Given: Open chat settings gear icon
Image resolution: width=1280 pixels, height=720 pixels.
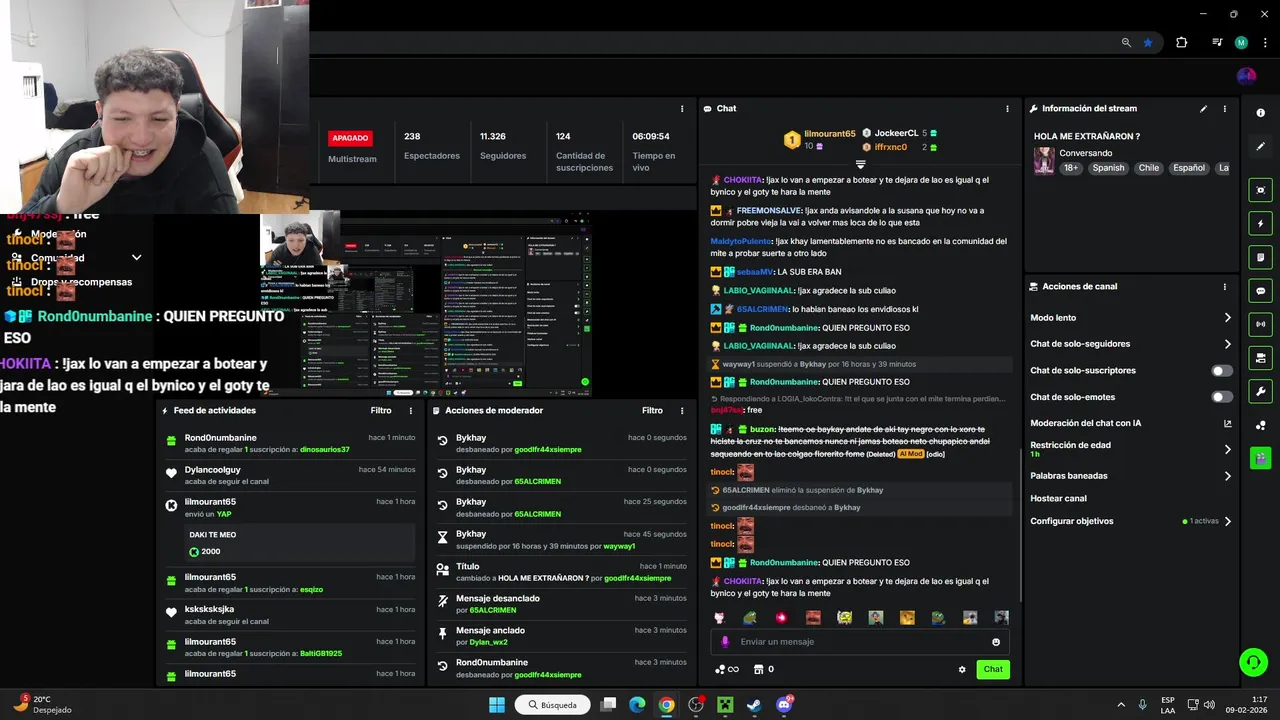Looking at the screenshot, I should [x=962, y=669].
